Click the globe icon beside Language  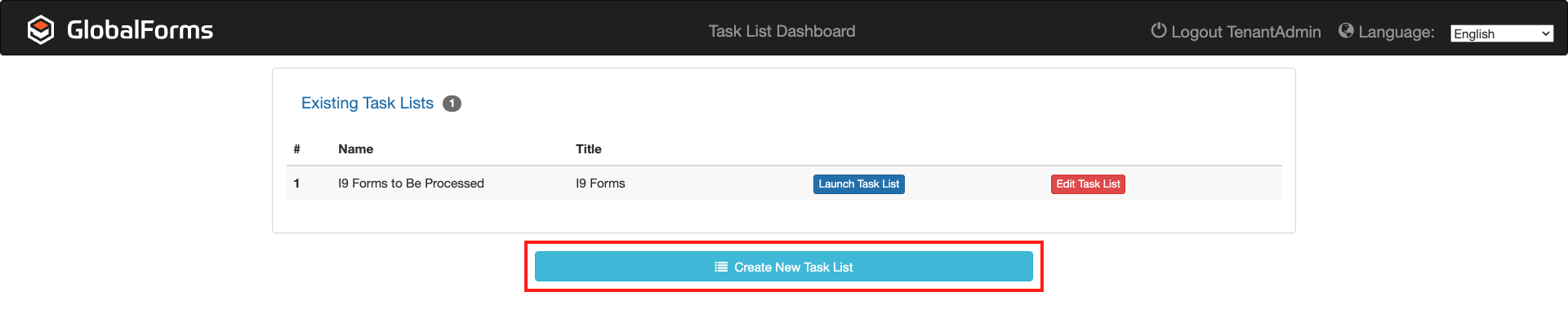click(1346, 30)
